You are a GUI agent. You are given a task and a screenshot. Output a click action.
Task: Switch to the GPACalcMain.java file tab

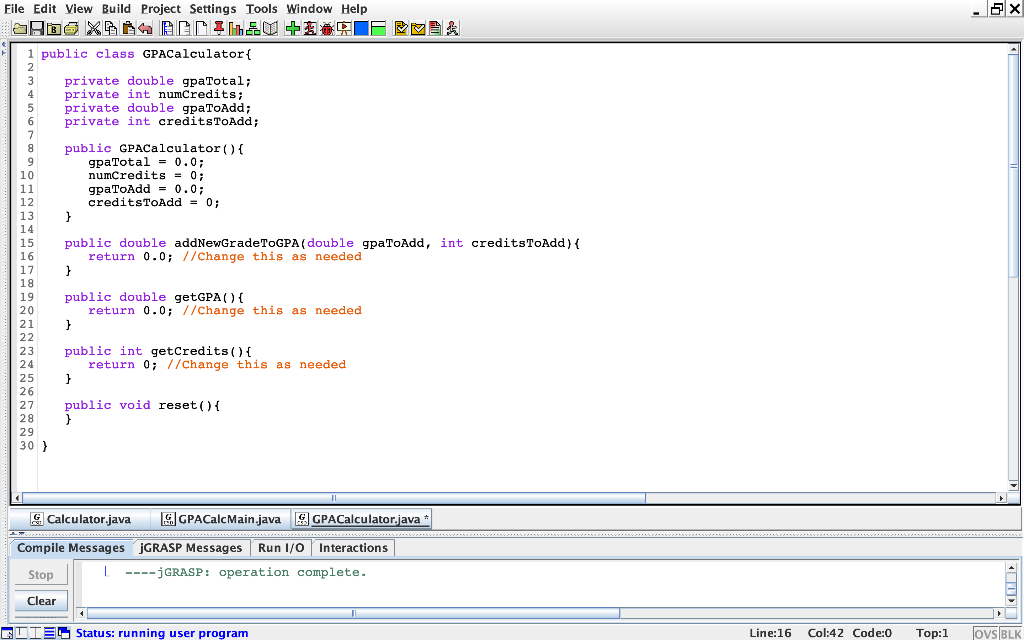pos(220,519)
